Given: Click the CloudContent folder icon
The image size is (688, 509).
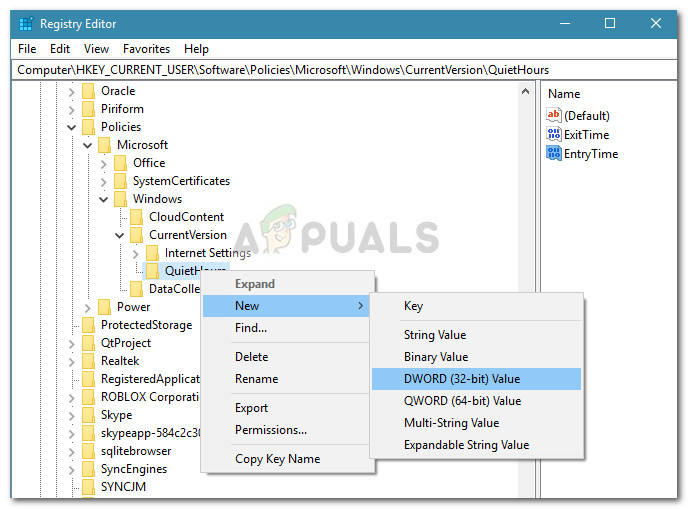Looking at the screenshot, I should point(136,217).
